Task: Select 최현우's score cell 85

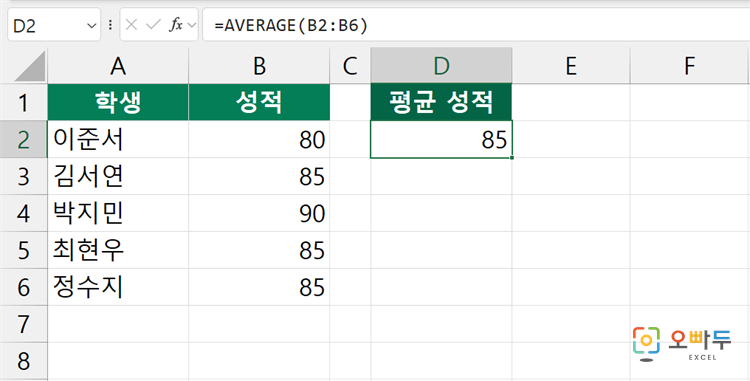Action: (x=259, y=250)
